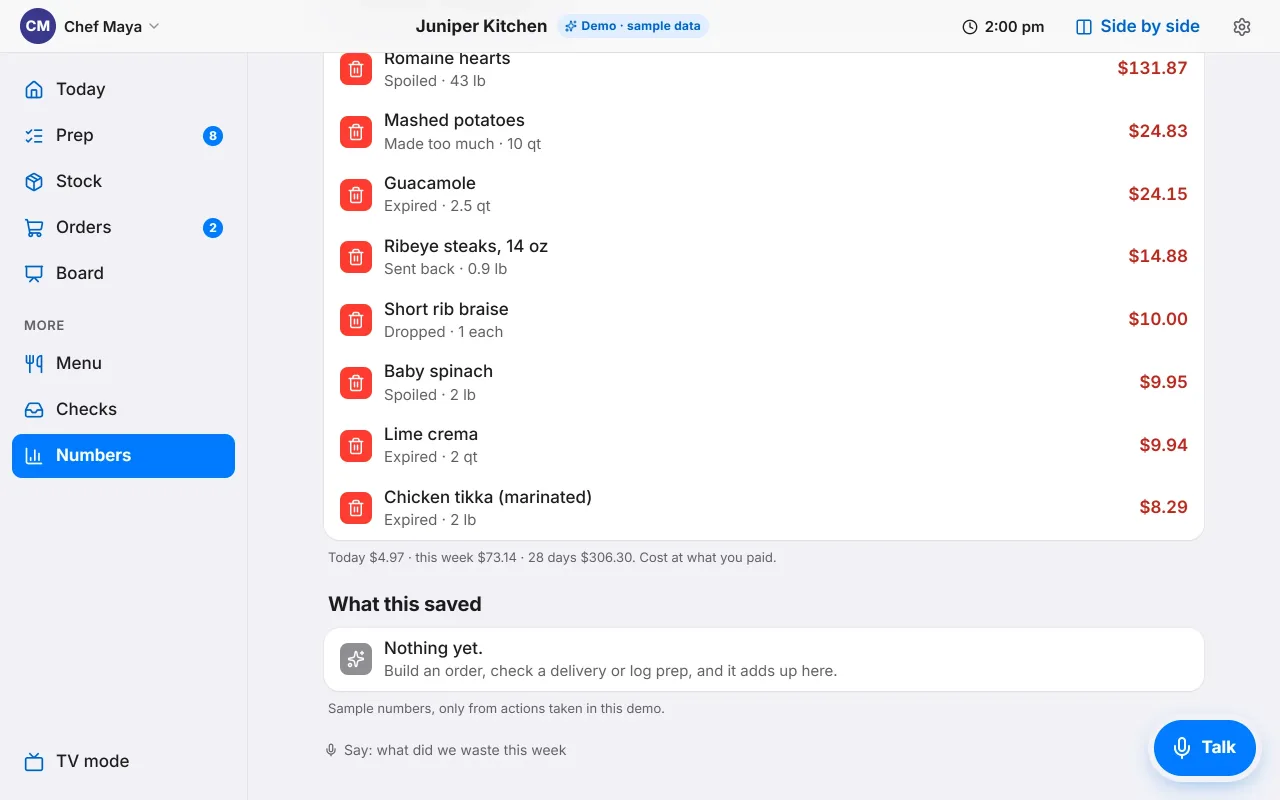Open the Checks page
The width and height of the screenshot is (1280, 800).
[x=123, y=409]
